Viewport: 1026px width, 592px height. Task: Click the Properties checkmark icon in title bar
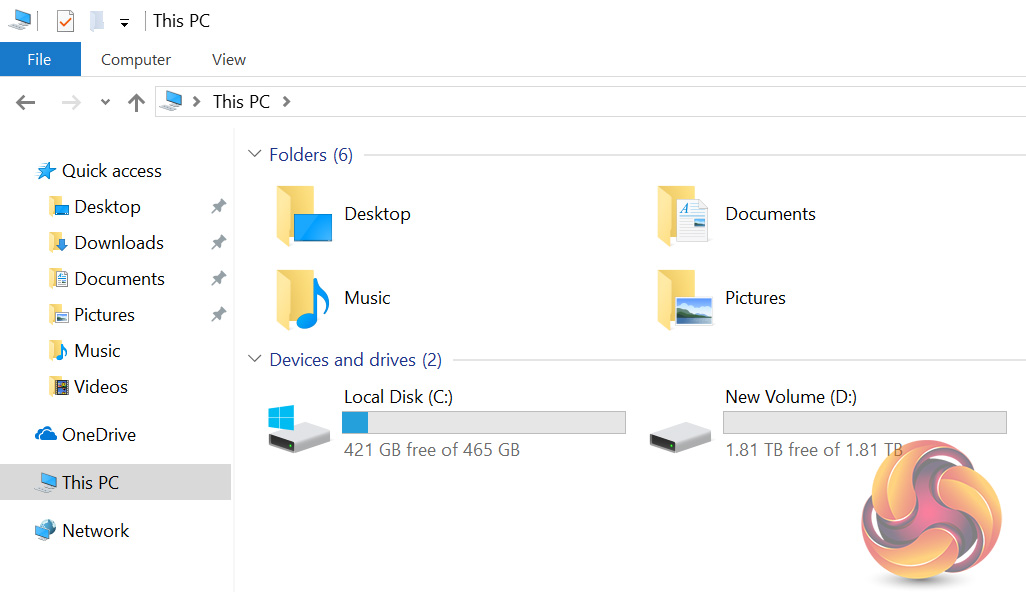pyautogui.click(x=65, y=21)
